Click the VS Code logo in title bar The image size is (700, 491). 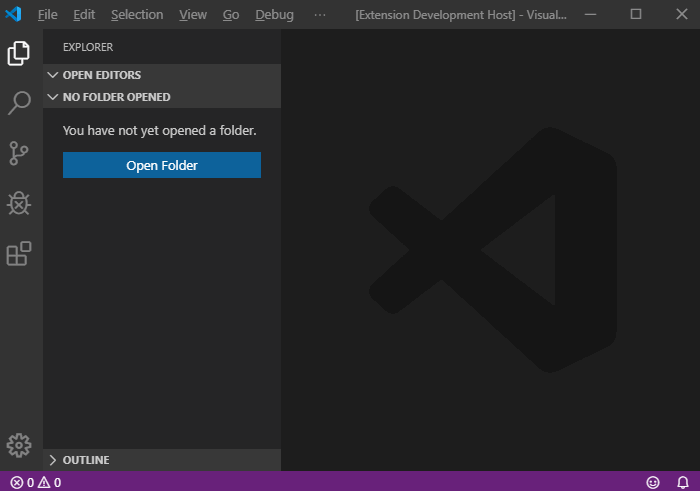13,14
